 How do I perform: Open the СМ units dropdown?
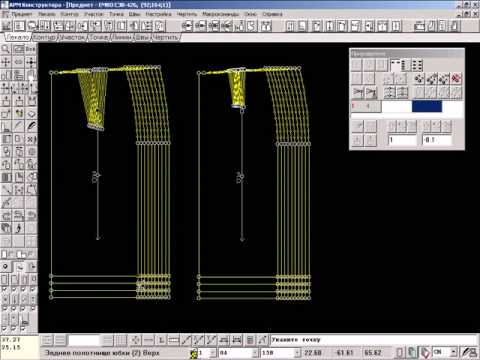(x=454, y=352)
